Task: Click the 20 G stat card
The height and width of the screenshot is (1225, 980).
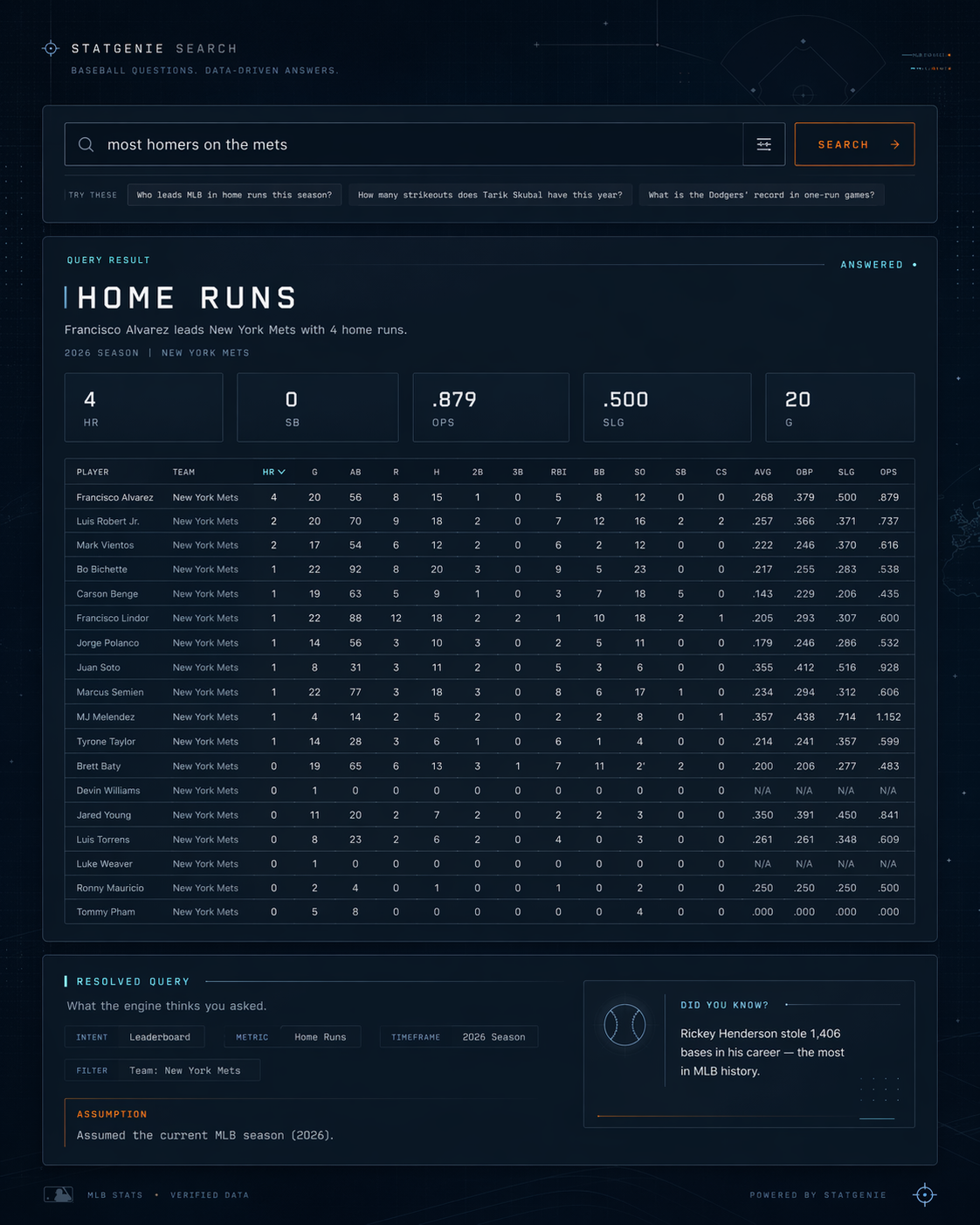Action: (840, 407)
